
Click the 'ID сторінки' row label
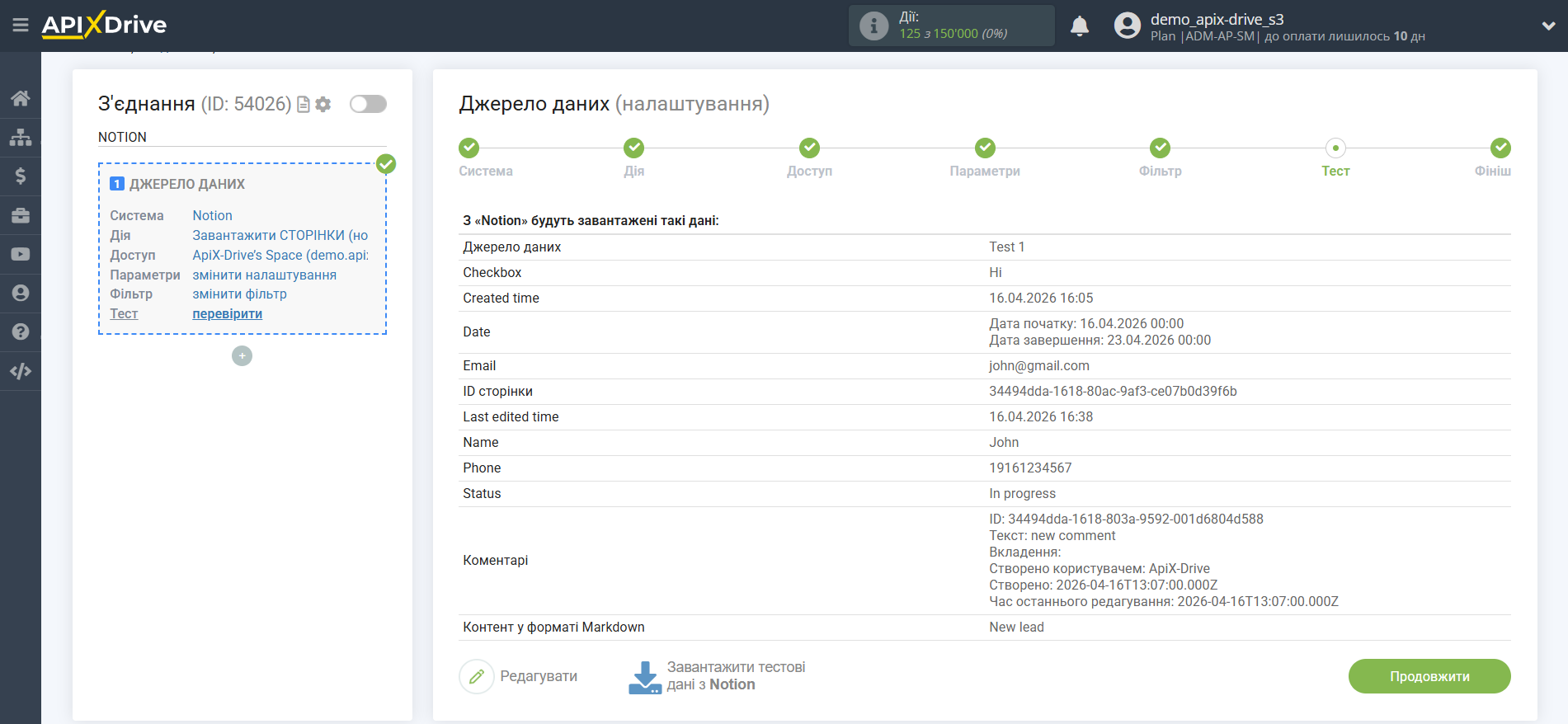point(497,392)
